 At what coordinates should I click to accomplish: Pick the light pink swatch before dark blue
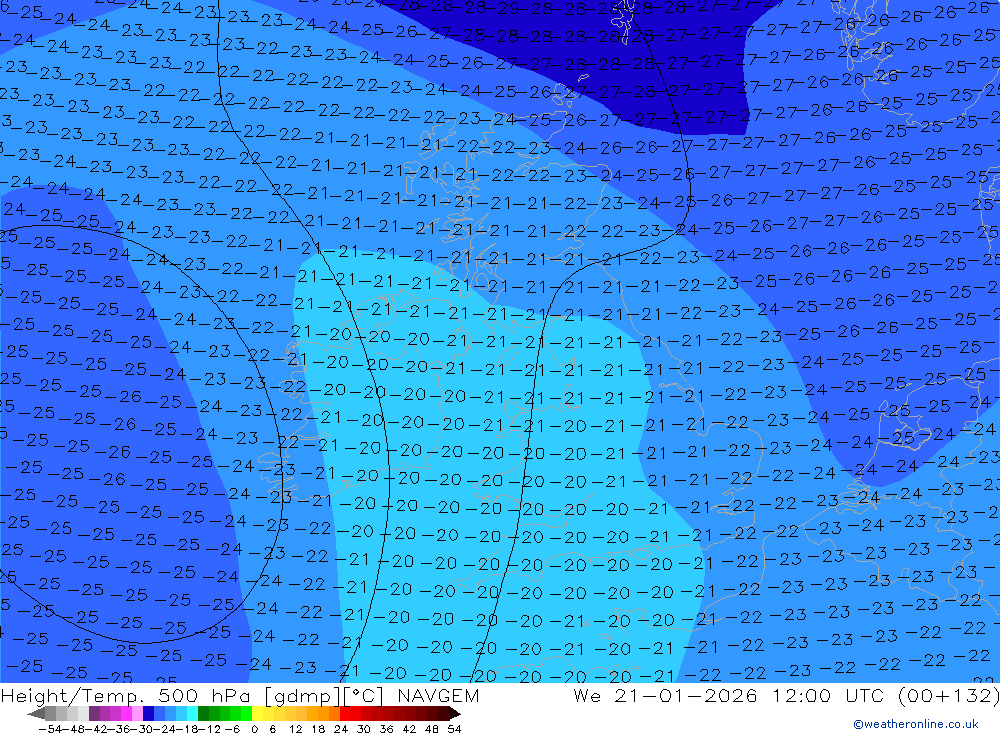pyautogui.click(x=137, y=714)
